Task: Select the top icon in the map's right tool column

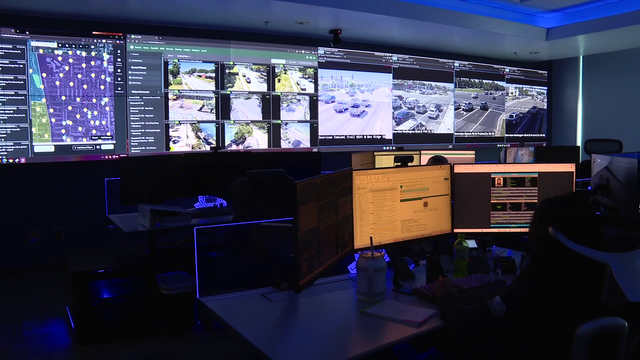Action: 119,52
